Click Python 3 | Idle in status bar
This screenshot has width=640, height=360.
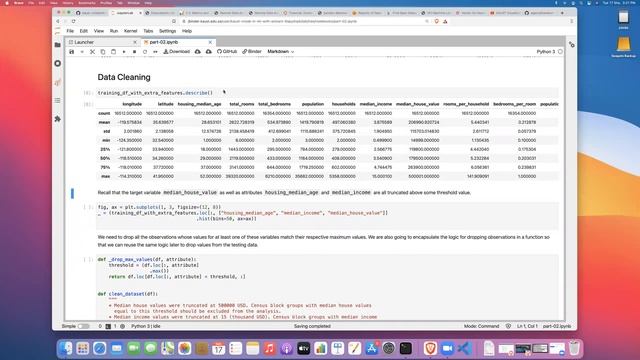pyautogui.click(x=146, y=326)
